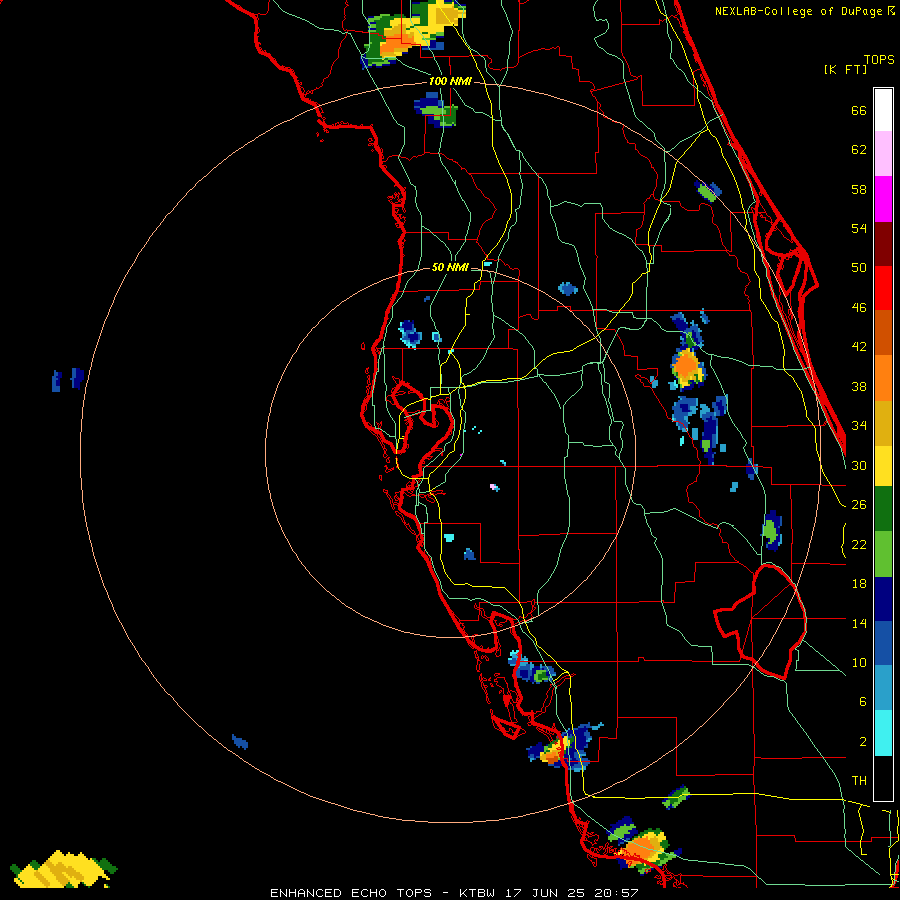900x900 pixels.
Task: Click the bright red legend color band
Action: click(x=883, y=288)
